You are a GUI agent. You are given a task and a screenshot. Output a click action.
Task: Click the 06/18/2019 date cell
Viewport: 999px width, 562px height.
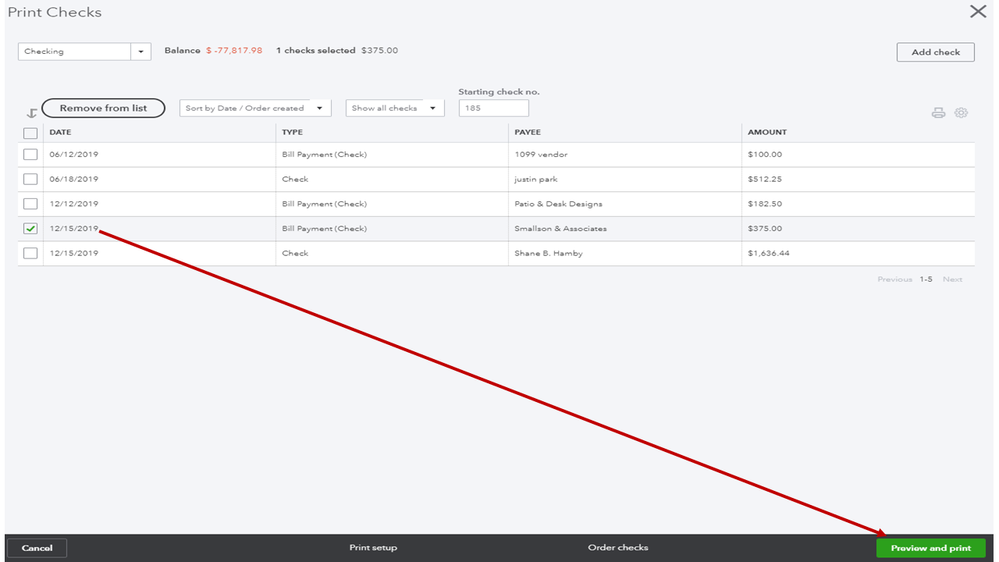click(74, 179)
